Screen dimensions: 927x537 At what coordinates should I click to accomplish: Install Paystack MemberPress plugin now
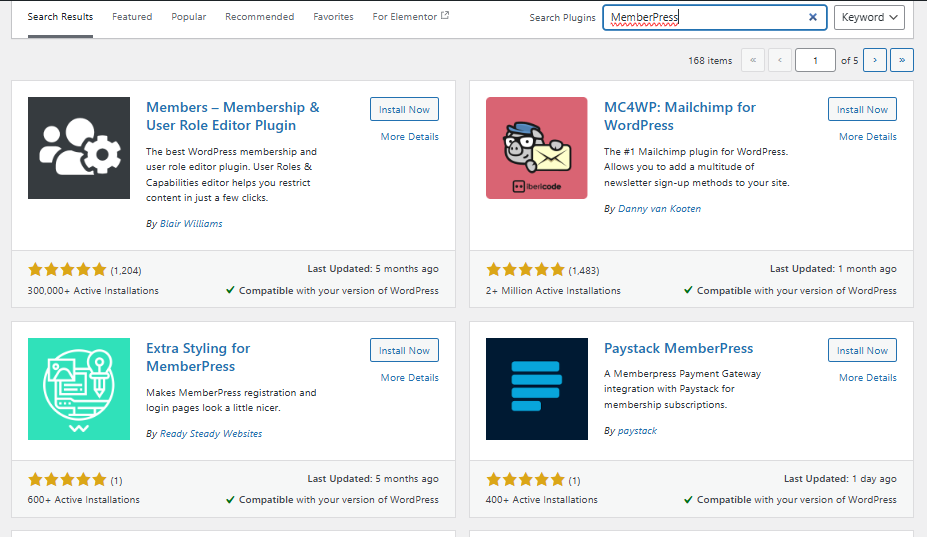(x=862, y=350)
